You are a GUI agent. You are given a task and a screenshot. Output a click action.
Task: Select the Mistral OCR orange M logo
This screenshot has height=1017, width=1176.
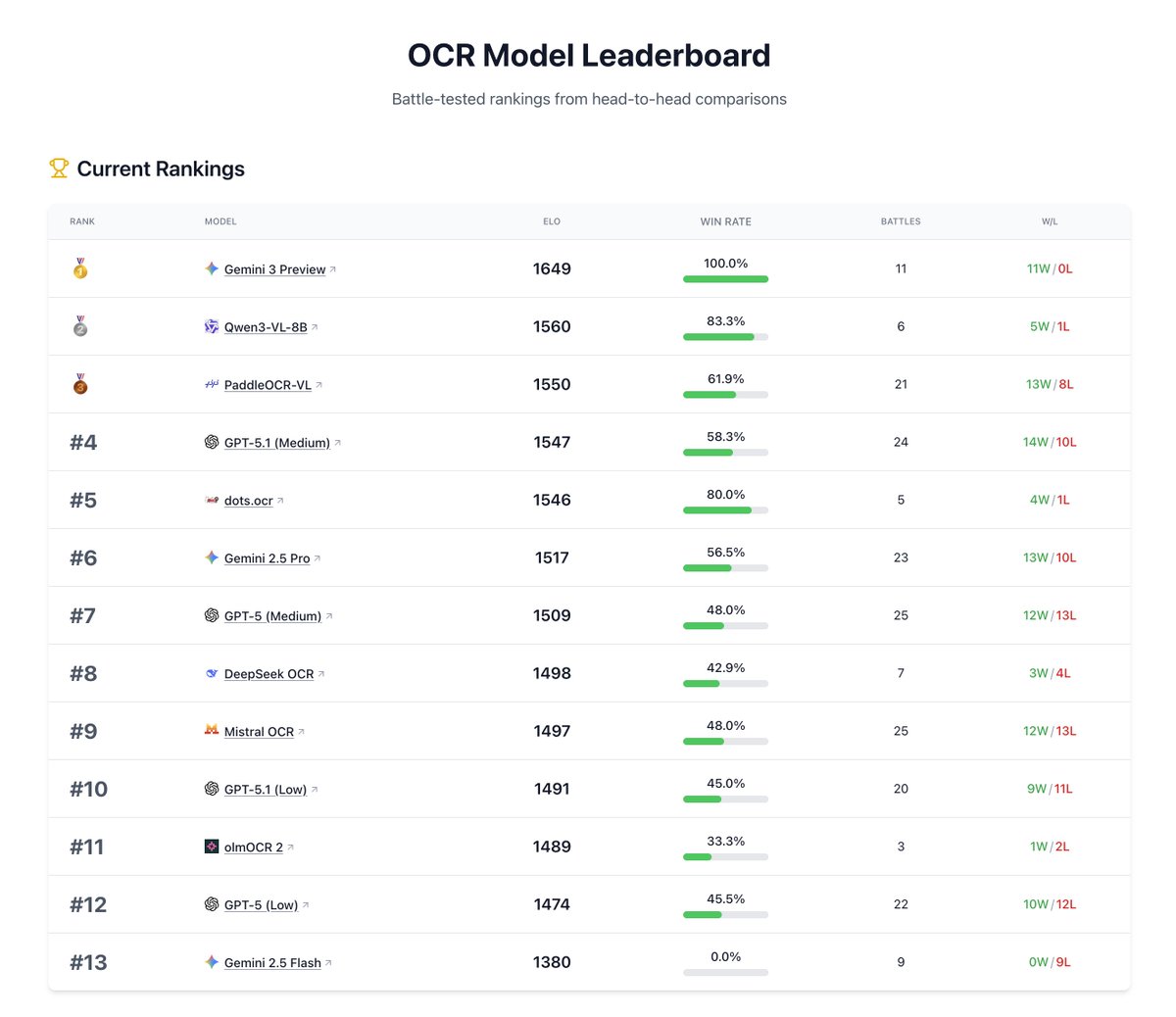[211, 732]
